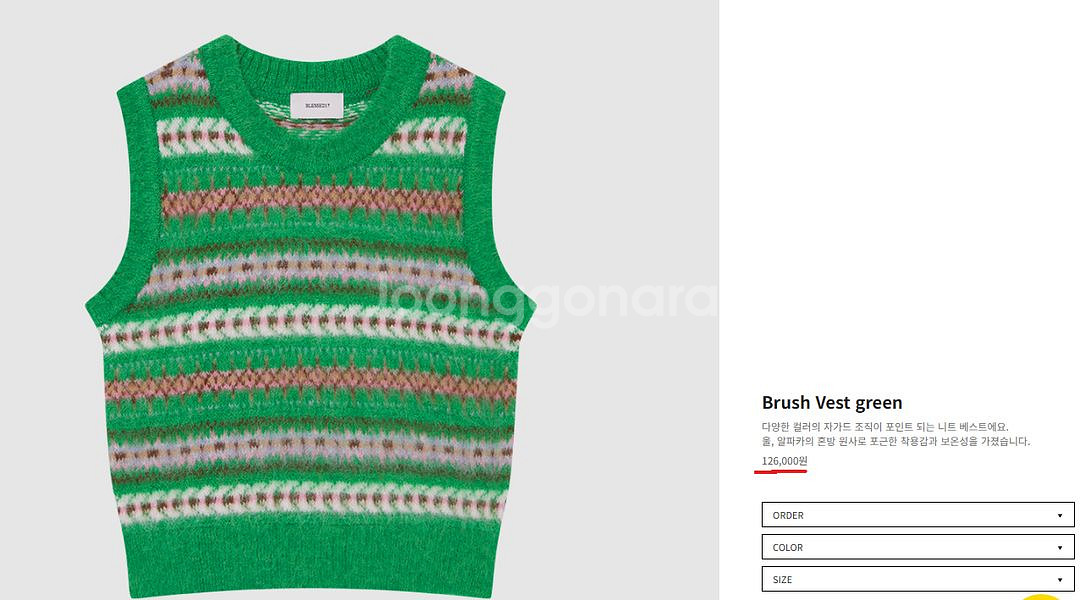1080x600 pixels.
Task: Click the ORDER dropdown arrow icon
Action: pyautogui.click(x=1059, y=515)
